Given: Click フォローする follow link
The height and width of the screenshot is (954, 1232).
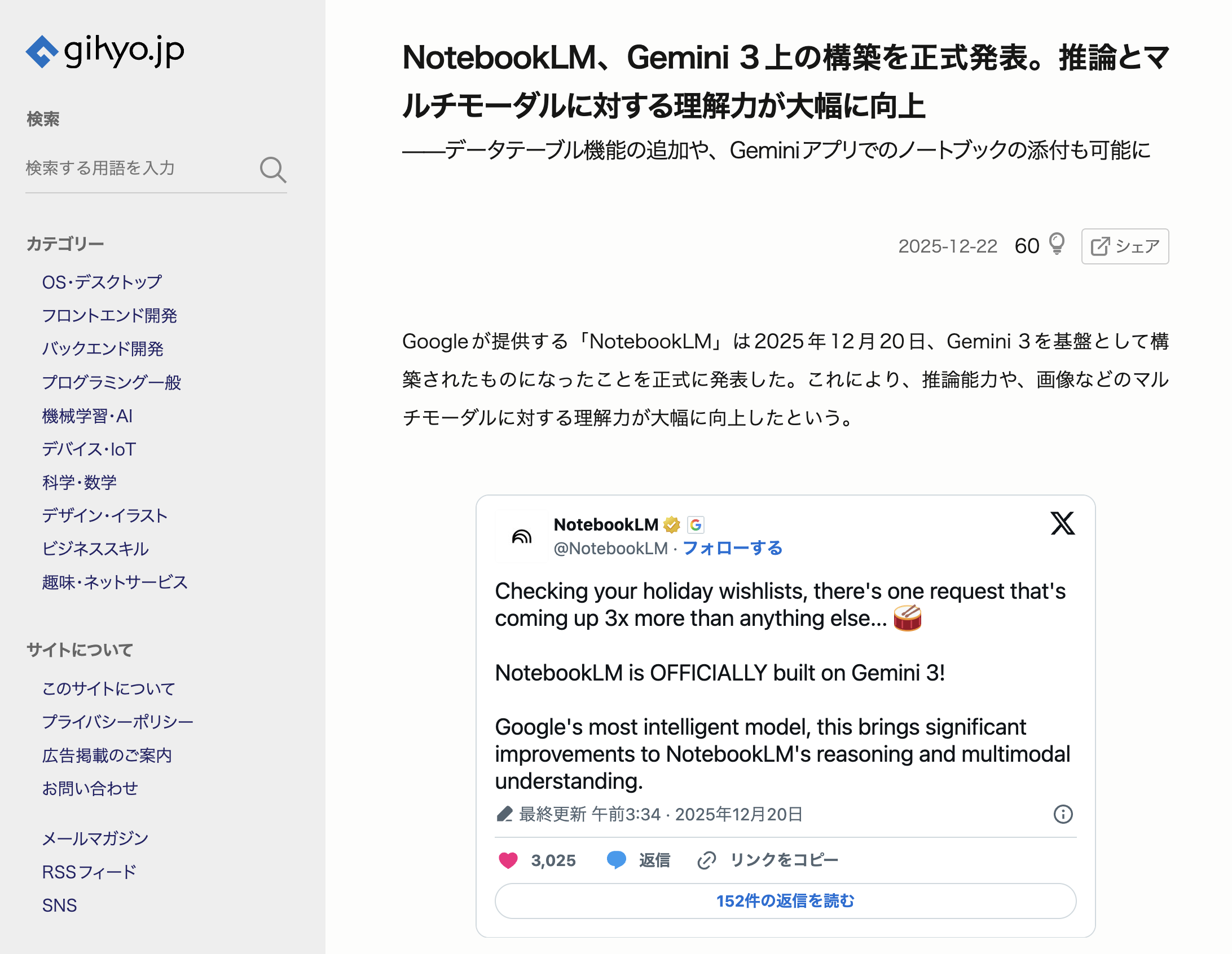Looking at the screenshot, I should point(732,548).
